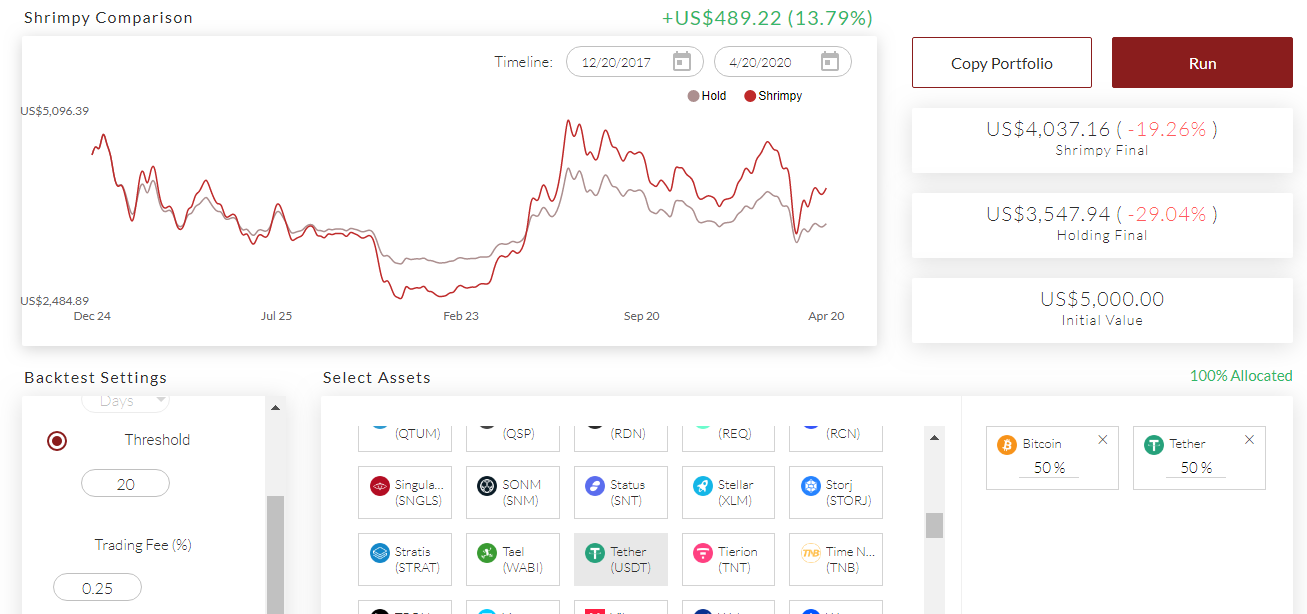Click the trading fee field showing 0.25
The height and width of the screenshot is (614, 1307).
point(97,588)
